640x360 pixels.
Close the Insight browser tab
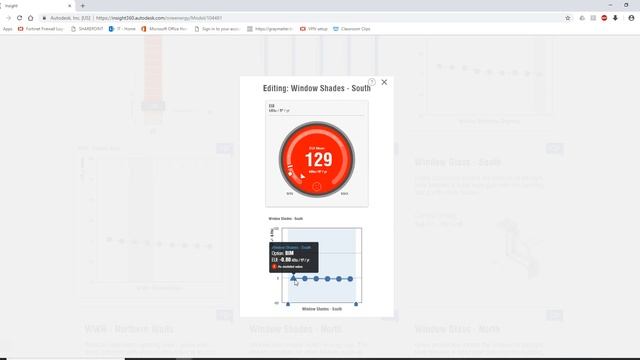click(69, 6)
